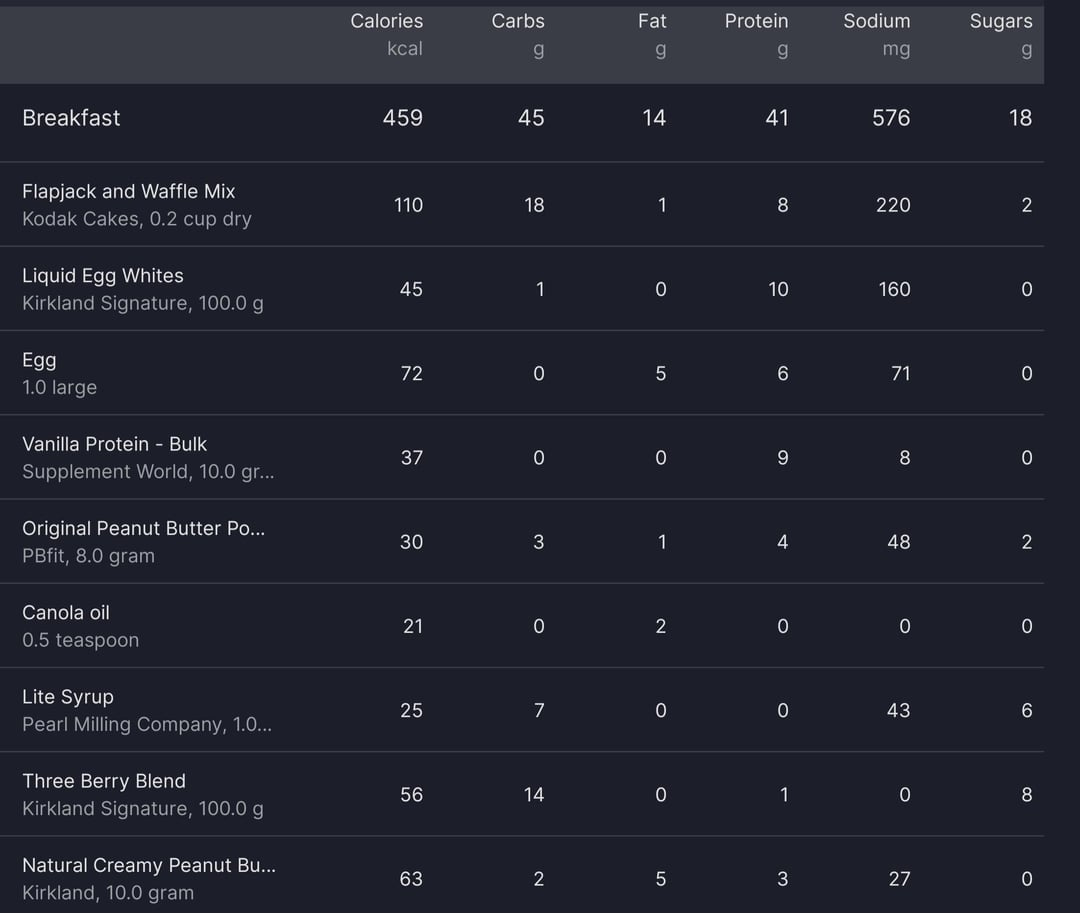Select Natural Creamy Peanut Butter Kirkland entry
1080x913 pixels.
tap(522, 875)
